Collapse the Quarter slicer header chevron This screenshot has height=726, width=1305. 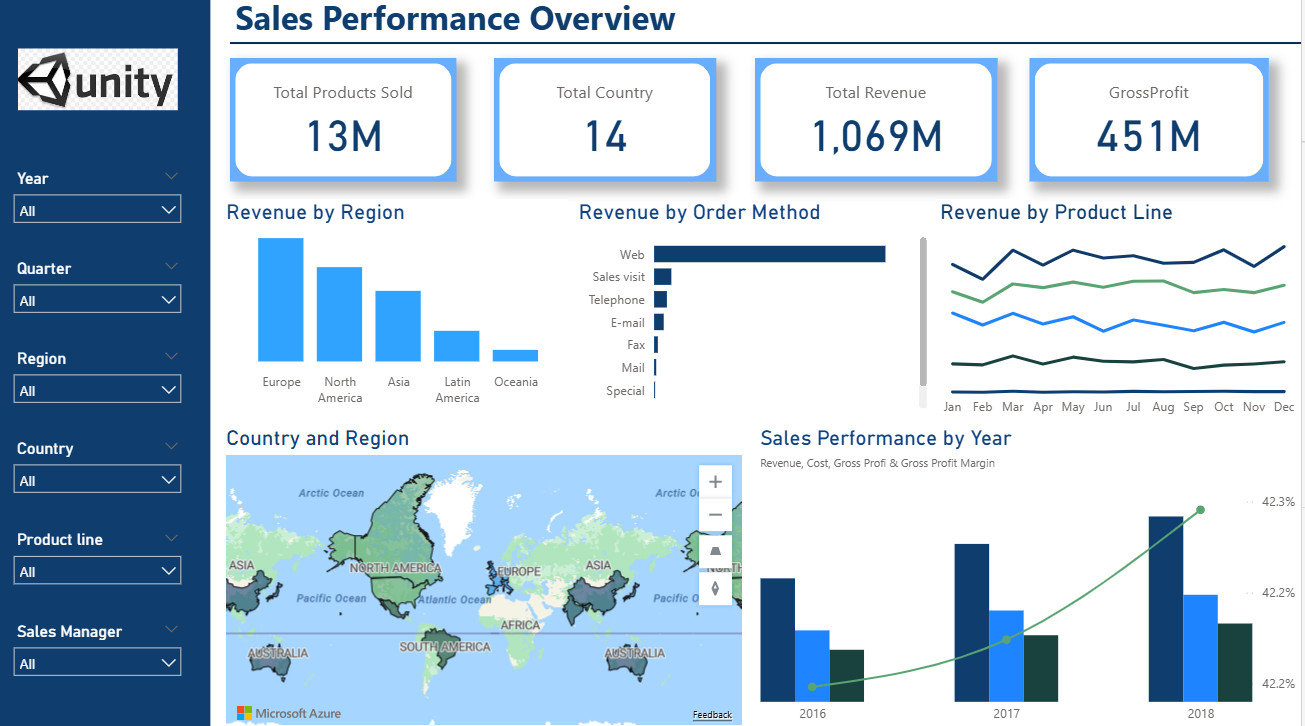(x=172, y=266)
